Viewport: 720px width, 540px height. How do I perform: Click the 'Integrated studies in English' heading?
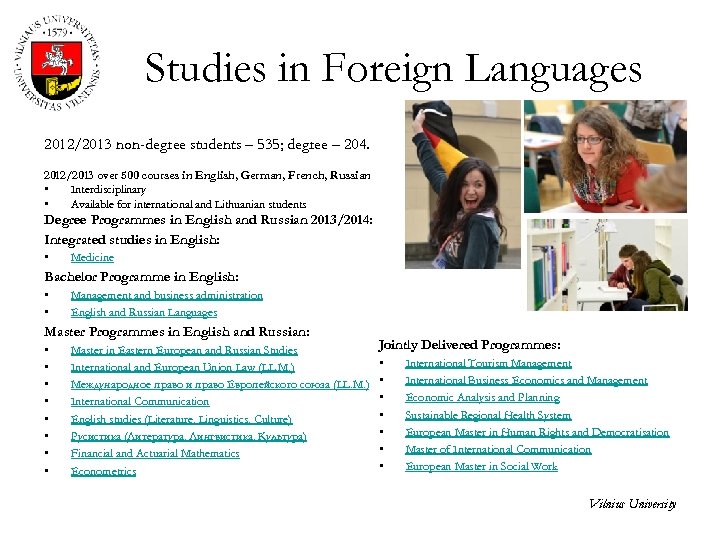point(132,240)
